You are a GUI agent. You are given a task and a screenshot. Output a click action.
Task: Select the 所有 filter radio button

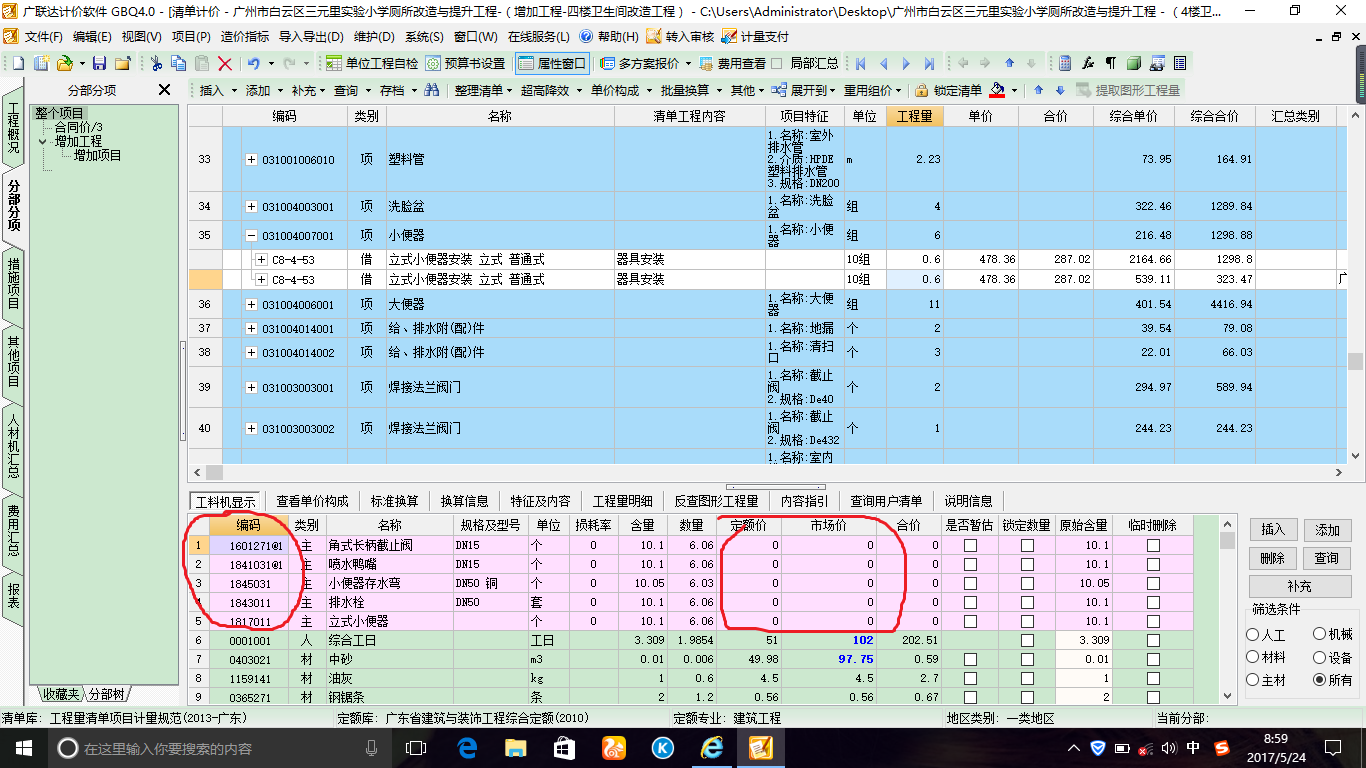coord(1319,680)
